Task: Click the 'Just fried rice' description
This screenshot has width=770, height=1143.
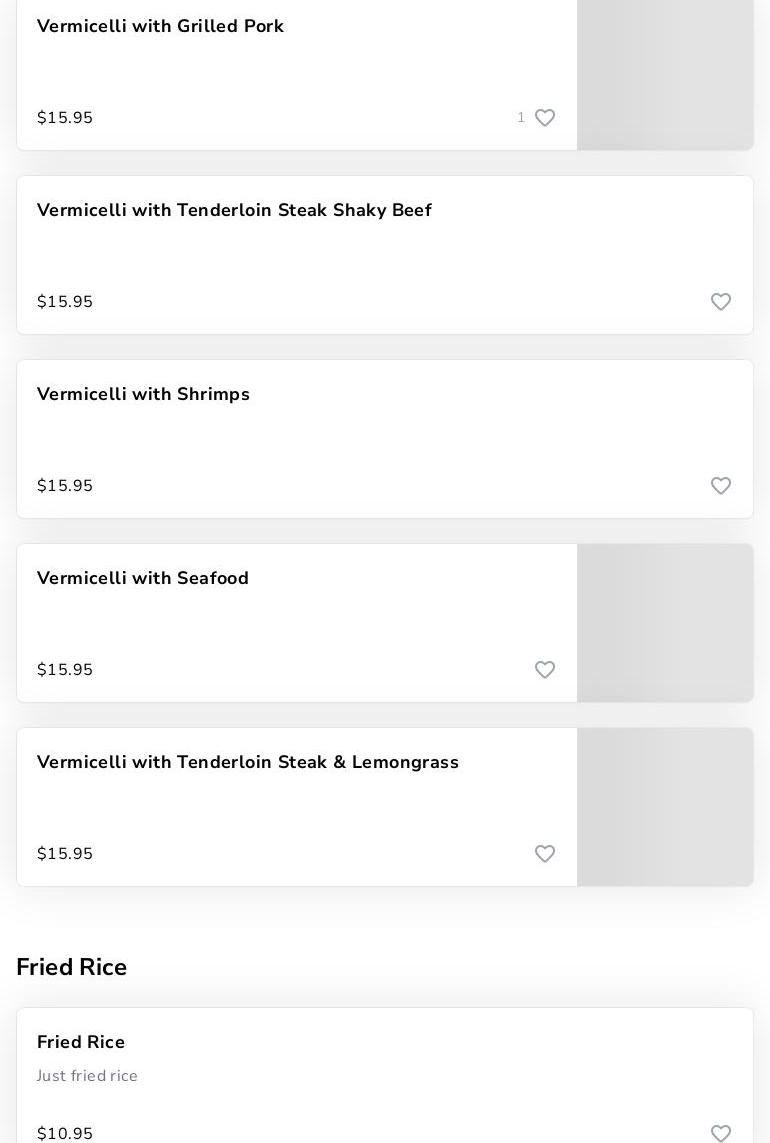Action: pyautogui.click(x=88, y=1076)
